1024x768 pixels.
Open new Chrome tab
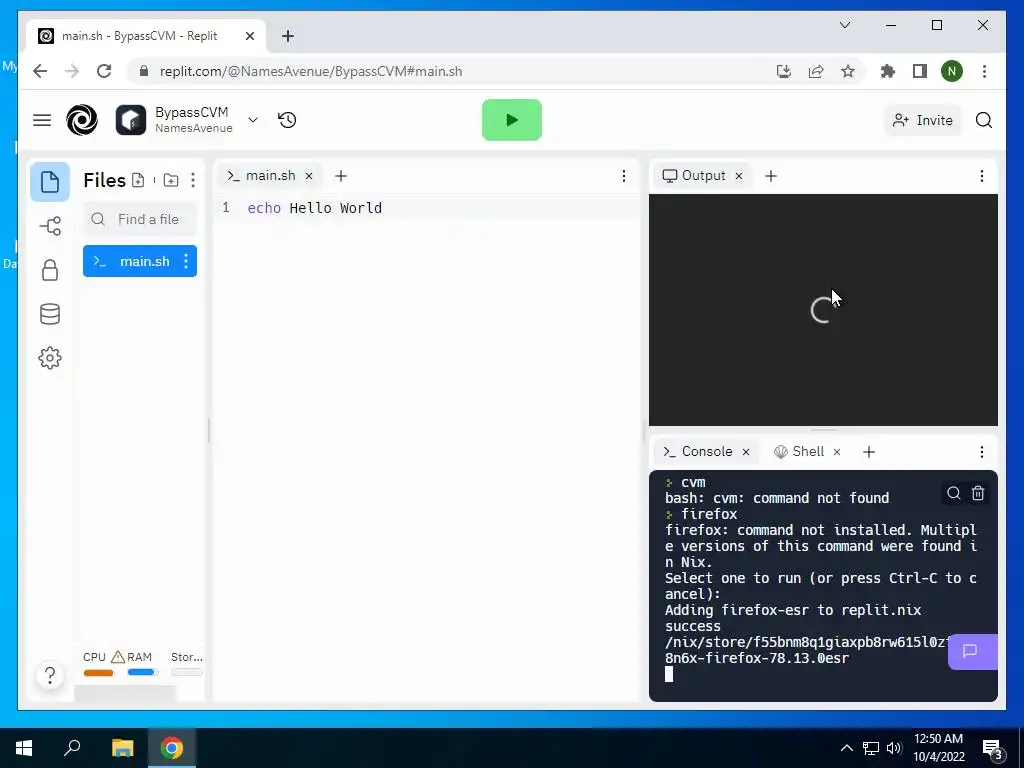(x=288, y=36)
